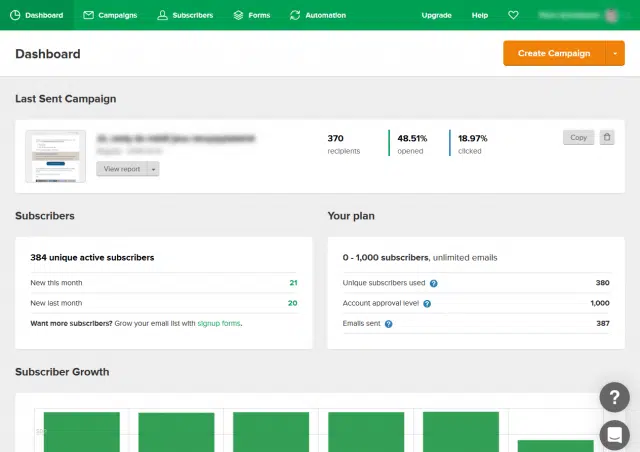Click the 48.51% opened statistic
The width and height of the screenshot is (640, 452).
(412, 144)
